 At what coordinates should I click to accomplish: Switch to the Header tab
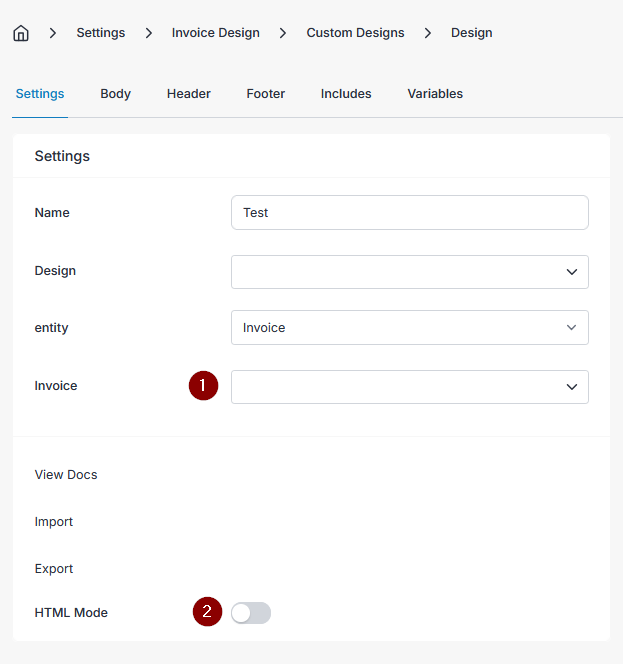[x=188, y=94]
